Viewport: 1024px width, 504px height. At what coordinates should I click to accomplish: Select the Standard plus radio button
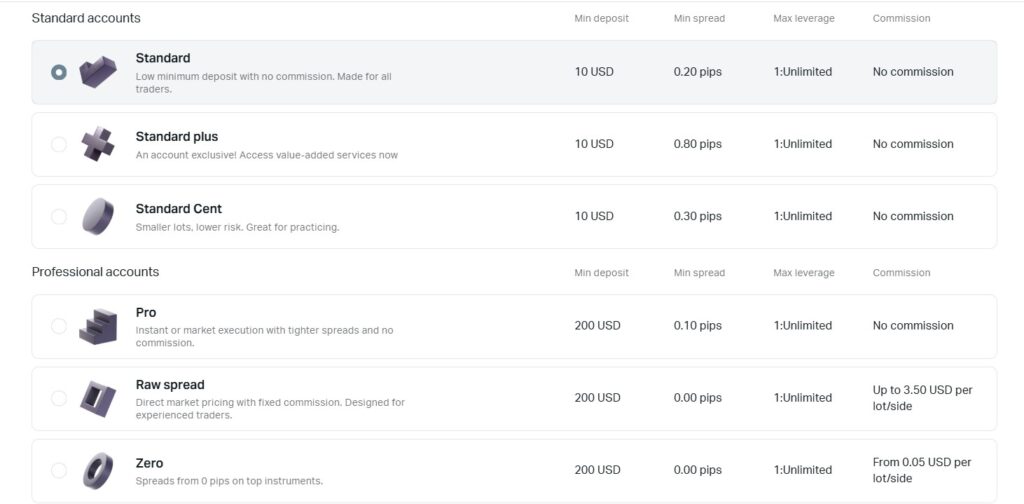pyautogui.click(x=59, y=144)
